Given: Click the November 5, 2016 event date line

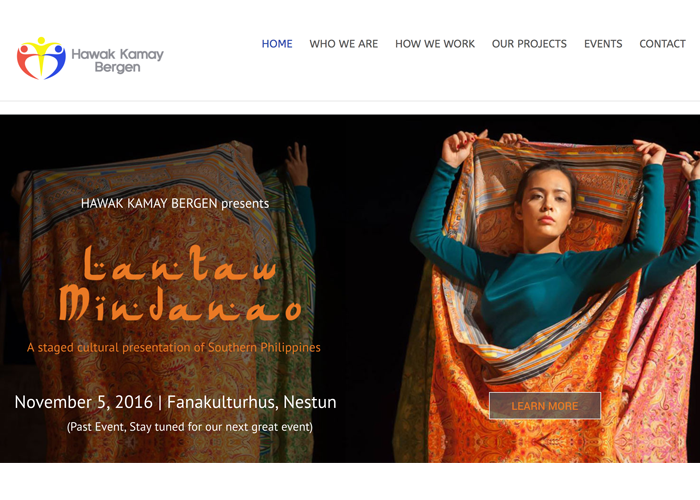Looking at the screenshot, I should point(175,402).
